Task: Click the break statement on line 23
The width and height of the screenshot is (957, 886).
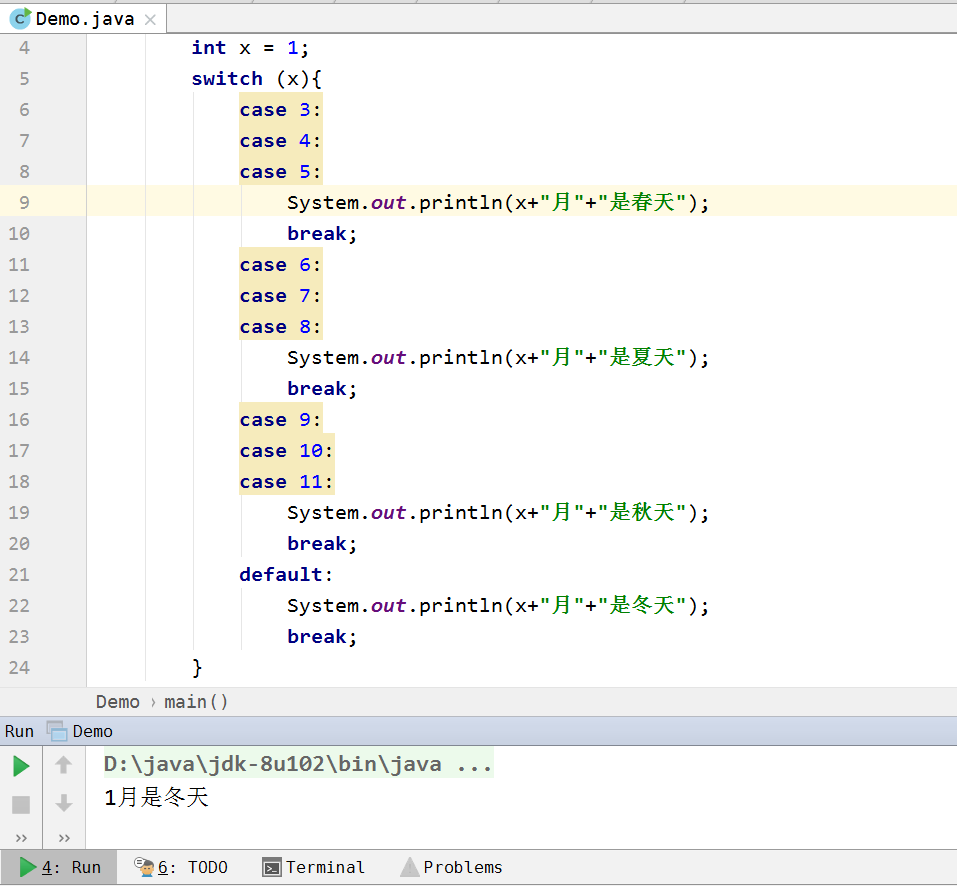Action: 322,636
